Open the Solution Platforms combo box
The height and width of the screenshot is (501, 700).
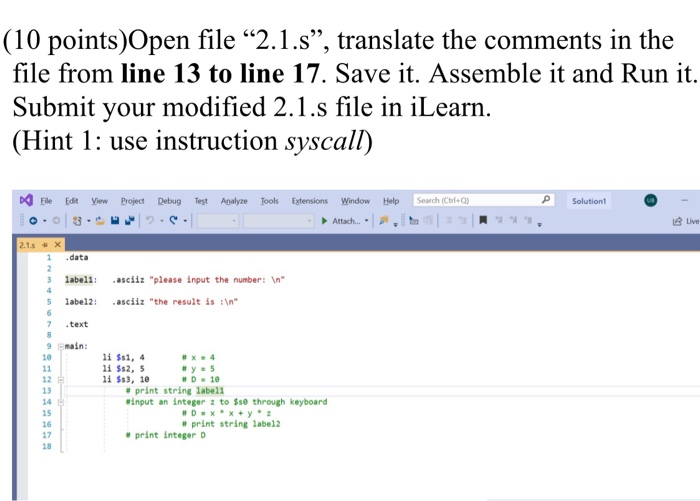pos(278,221)
